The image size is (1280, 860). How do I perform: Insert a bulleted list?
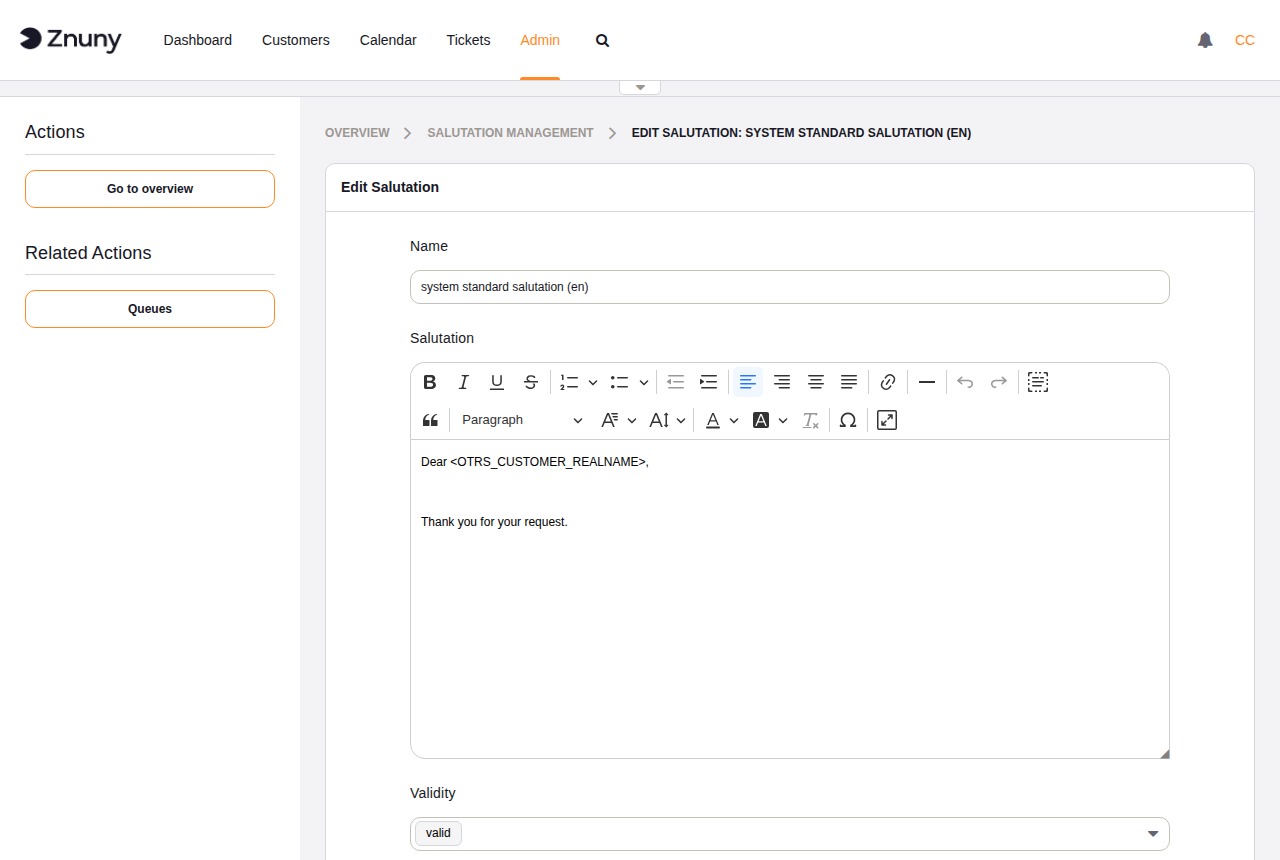pyautogui.click(x=620, y=382)
